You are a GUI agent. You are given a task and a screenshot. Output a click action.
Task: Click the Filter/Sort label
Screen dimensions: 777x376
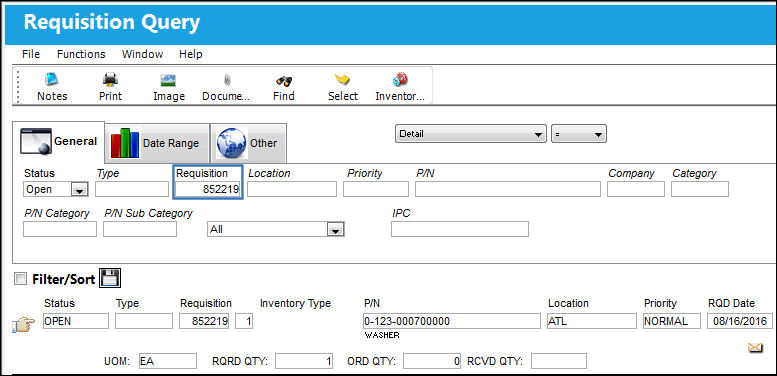click(x=63, y=279)
